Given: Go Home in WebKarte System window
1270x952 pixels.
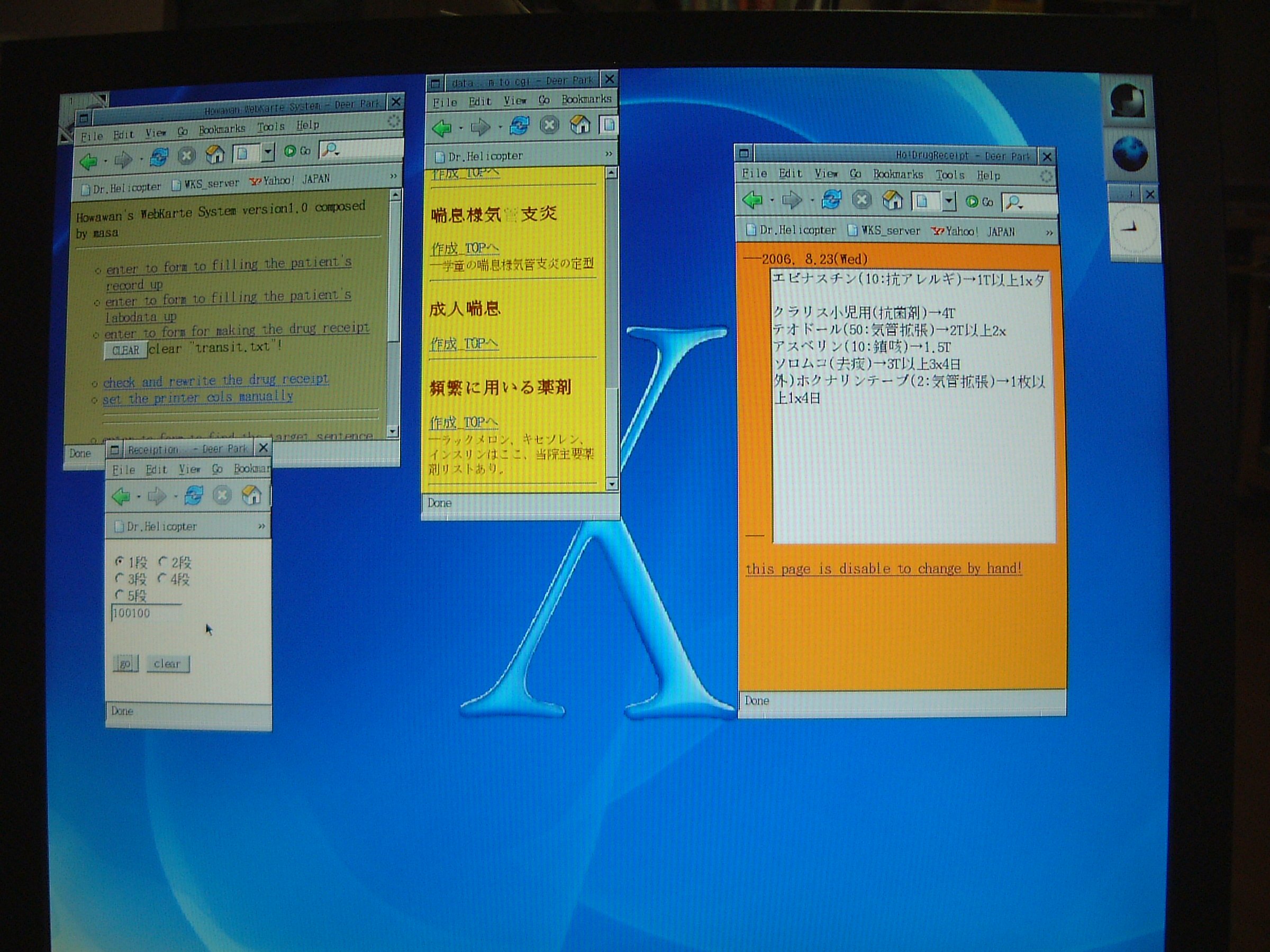Looking at the screenshot, I should tap(215, 153).
